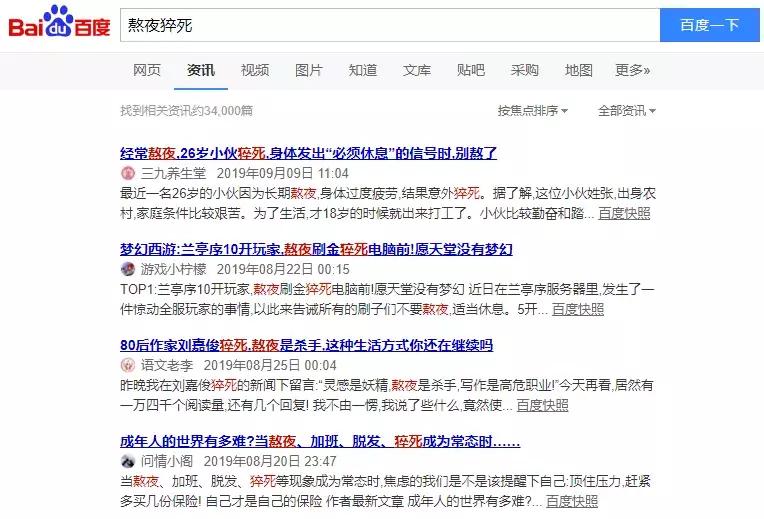The width and height of the screenshot is (764, 519).
Task: Open the 地图 tab
Action: (579, 70)
